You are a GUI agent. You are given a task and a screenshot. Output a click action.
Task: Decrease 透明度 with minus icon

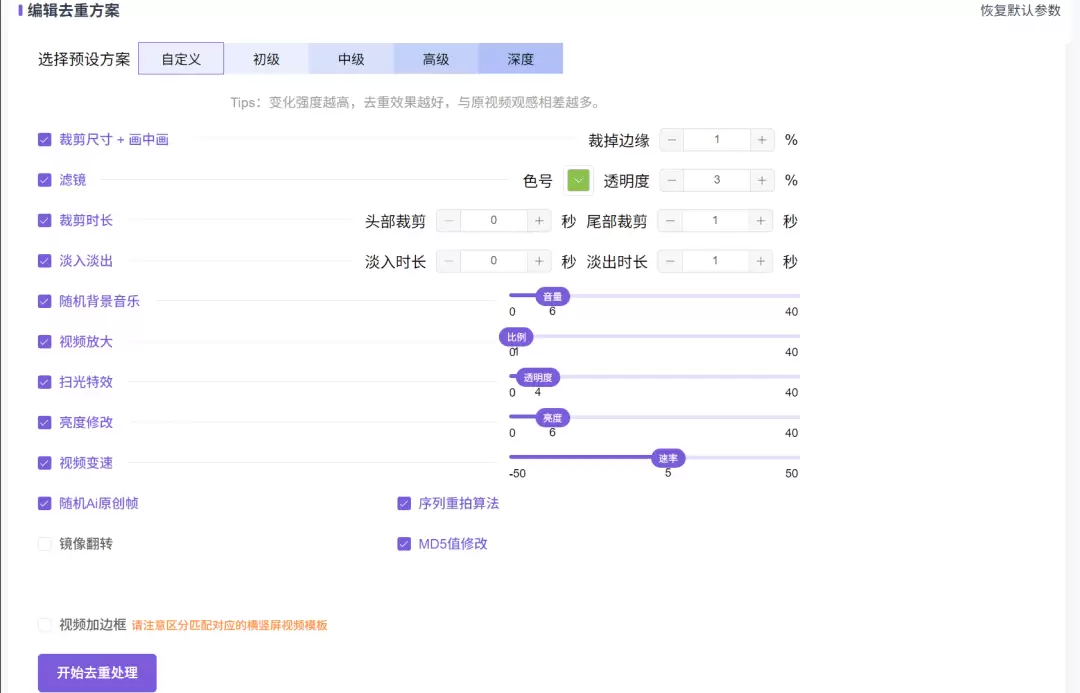(672, 181)
